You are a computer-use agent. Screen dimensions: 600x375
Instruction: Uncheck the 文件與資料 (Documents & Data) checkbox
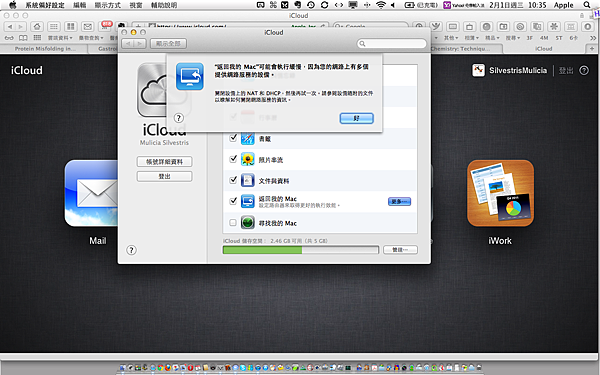(233, 179)
